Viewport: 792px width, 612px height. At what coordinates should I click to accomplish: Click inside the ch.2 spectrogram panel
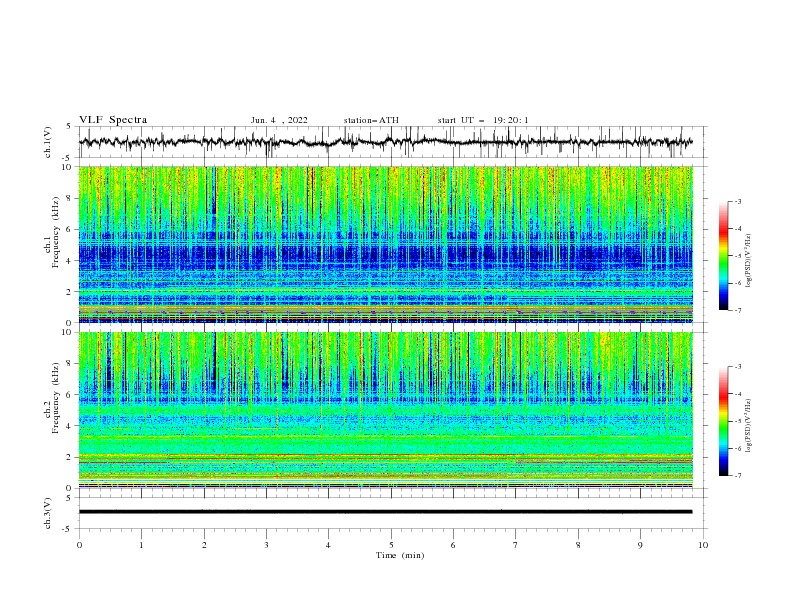pyautogui.click(x=385, y=410)
